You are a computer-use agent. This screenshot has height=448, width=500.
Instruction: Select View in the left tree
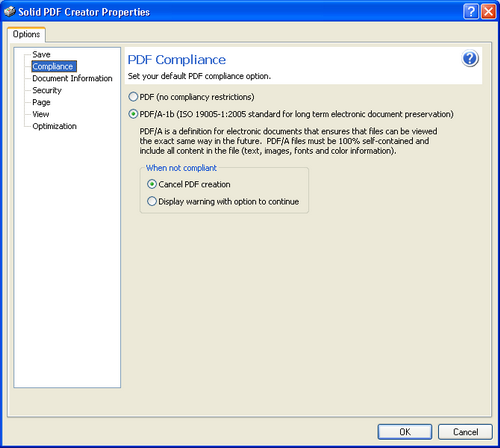(41, 114)
